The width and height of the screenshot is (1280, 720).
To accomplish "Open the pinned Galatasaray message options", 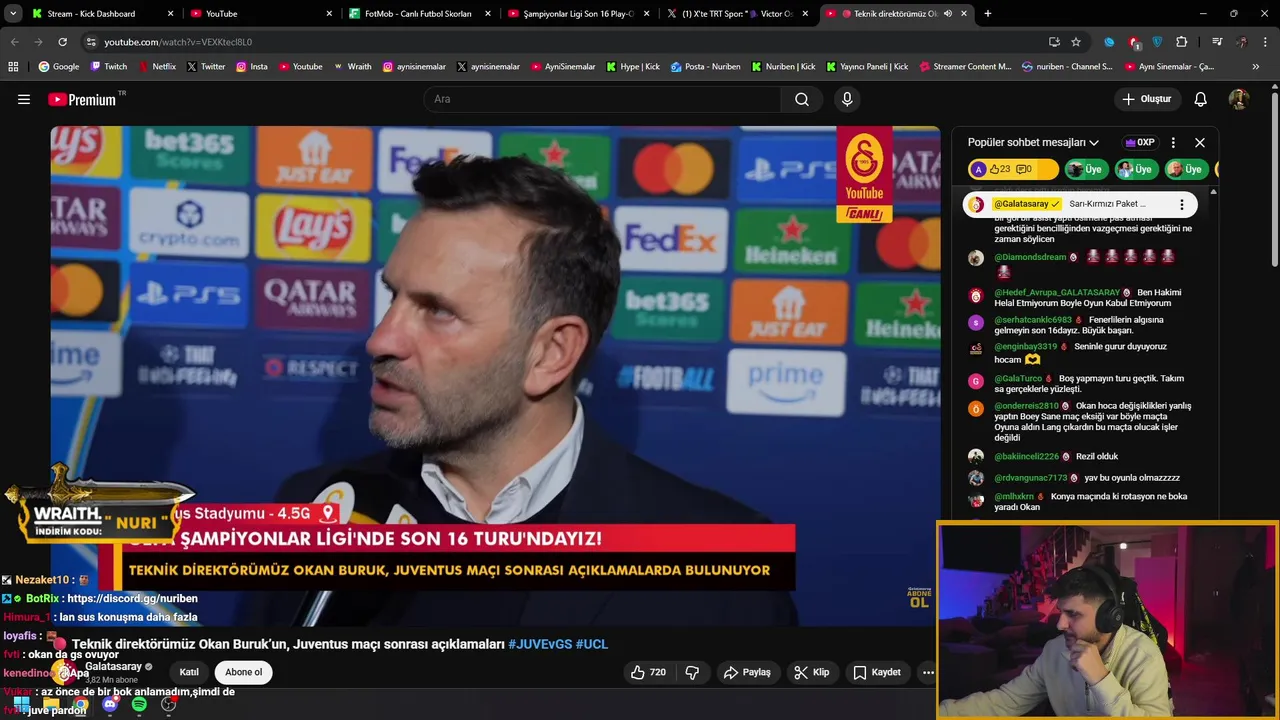I will click(x=1181, y=204).
